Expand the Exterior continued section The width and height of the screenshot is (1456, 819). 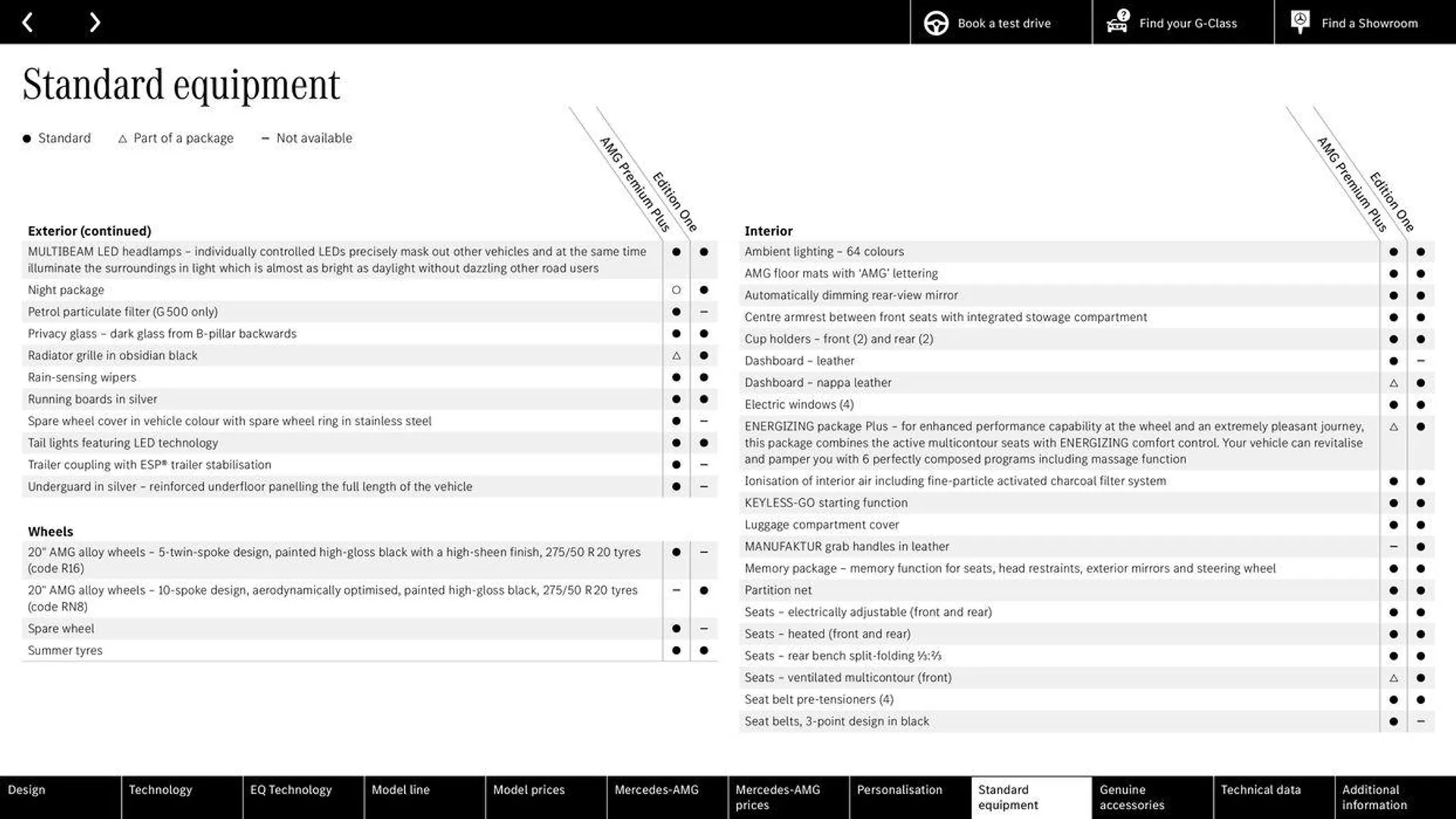pos(90,230)
